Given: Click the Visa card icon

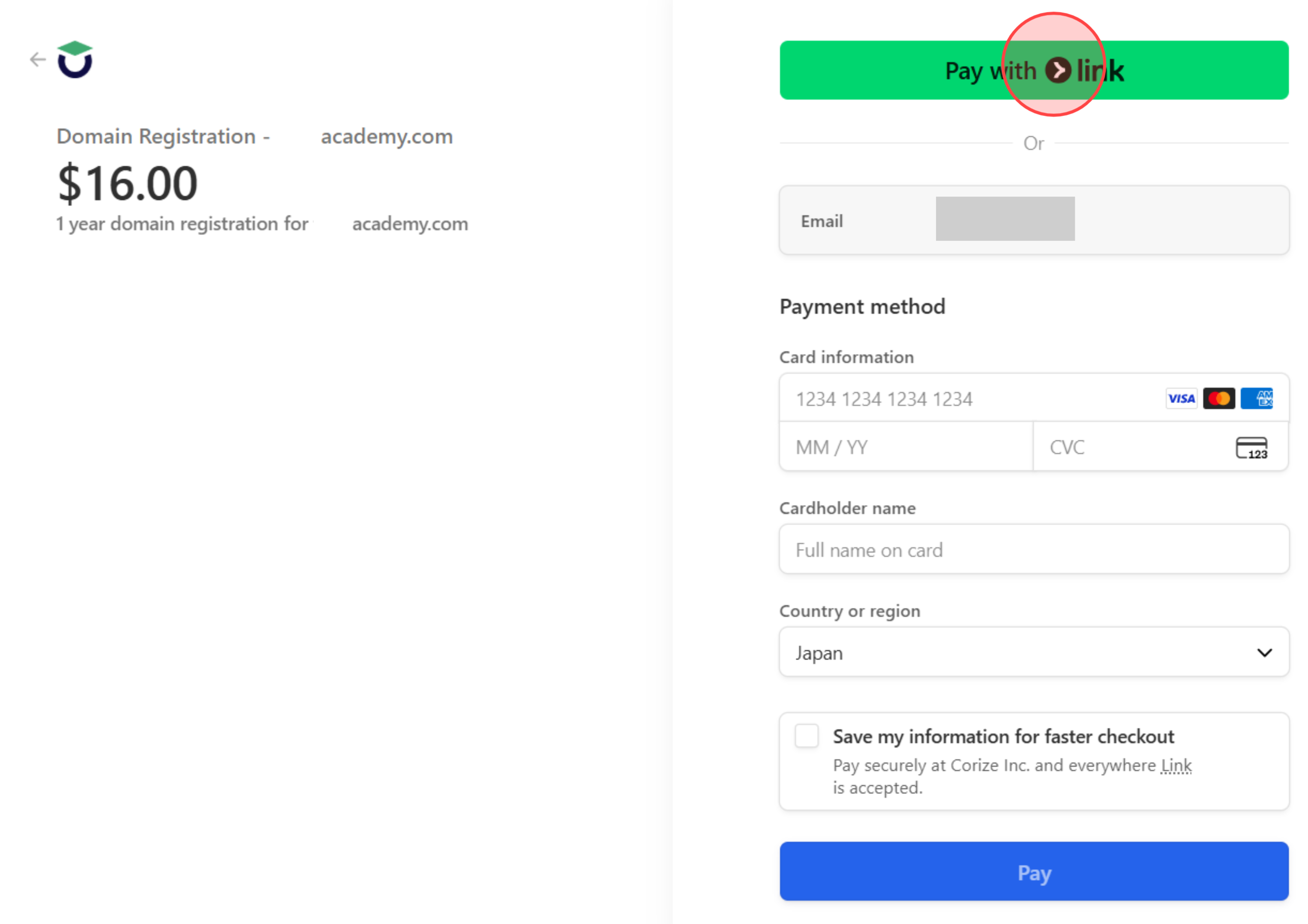Looking at the screenshot, I should (1181, 398).
